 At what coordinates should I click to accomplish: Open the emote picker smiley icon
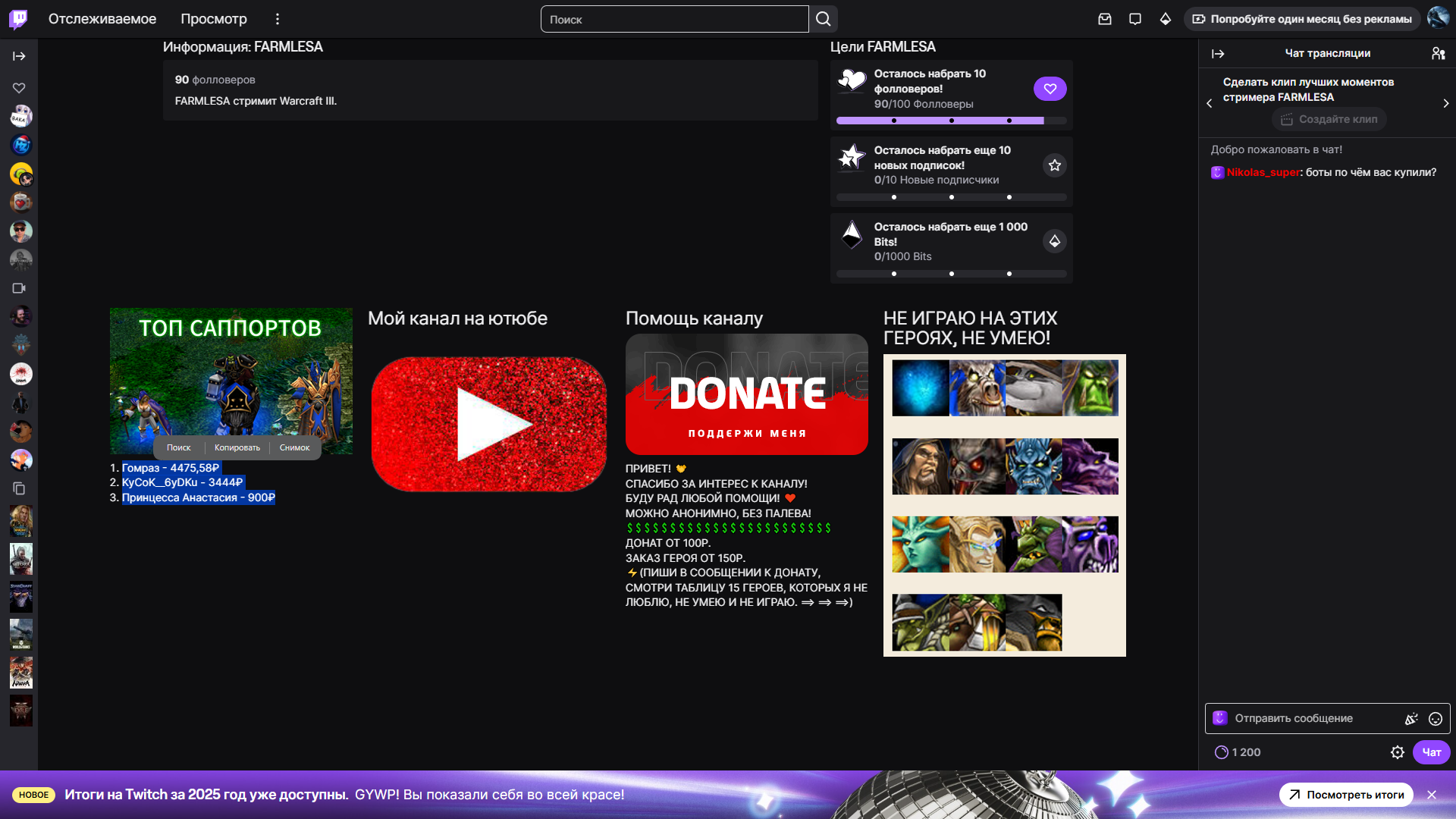click(1436, 719)
